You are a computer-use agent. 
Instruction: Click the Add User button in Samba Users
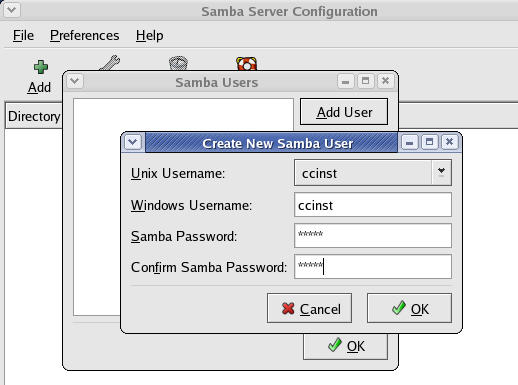(x=344, y=112)
